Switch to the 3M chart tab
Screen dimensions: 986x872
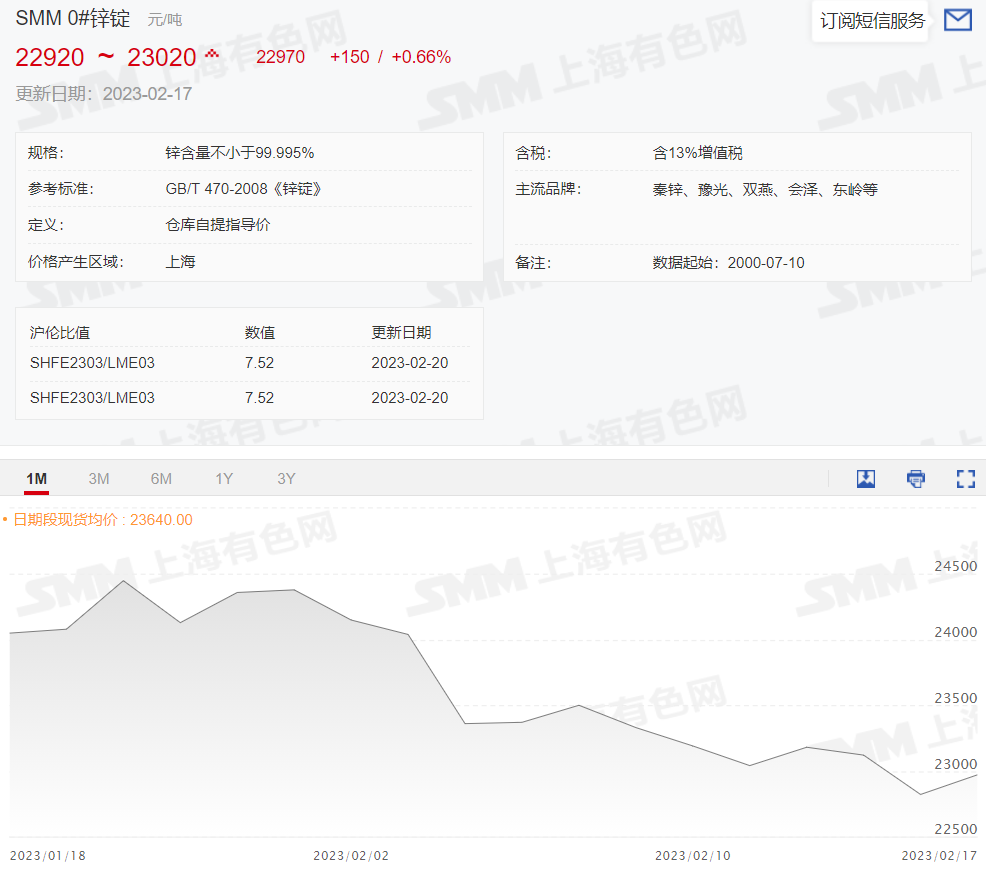click(x=98, y=479)
